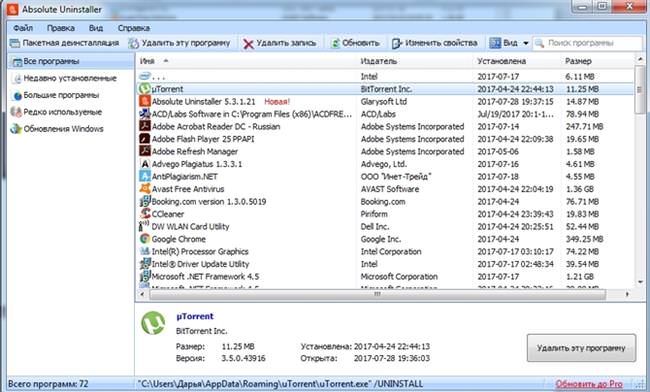Click the large µTorrent logo in details panel
The height and width of the screenshot is (392, 650).
tap(153, 323)
